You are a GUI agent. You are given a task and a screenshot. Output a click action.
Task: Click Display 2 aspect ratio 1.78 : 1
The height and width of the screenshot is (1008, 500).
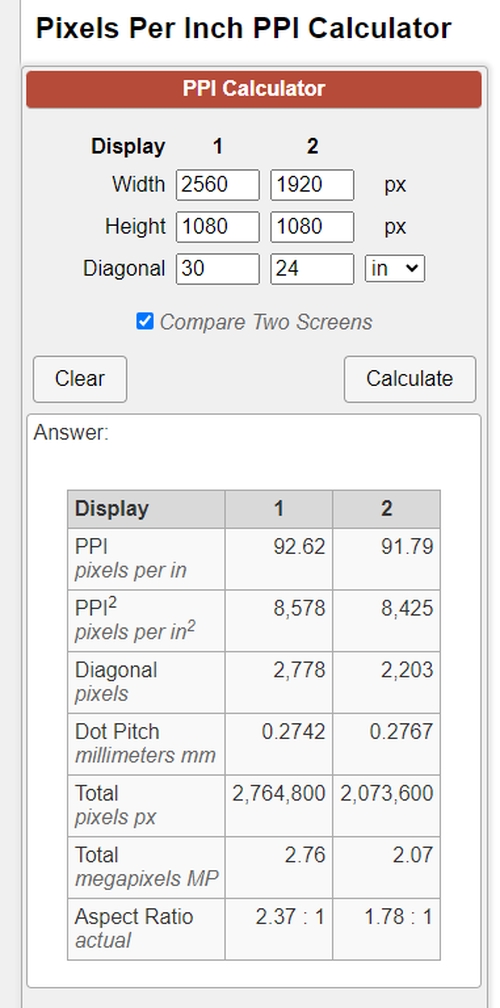pyautogui.click(x=398, y=917)
